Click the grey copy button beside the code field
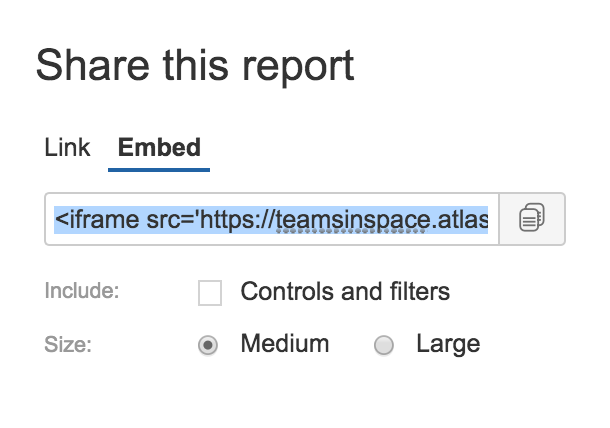This screenshot has height=428, width=610. (x=532, y=219)
